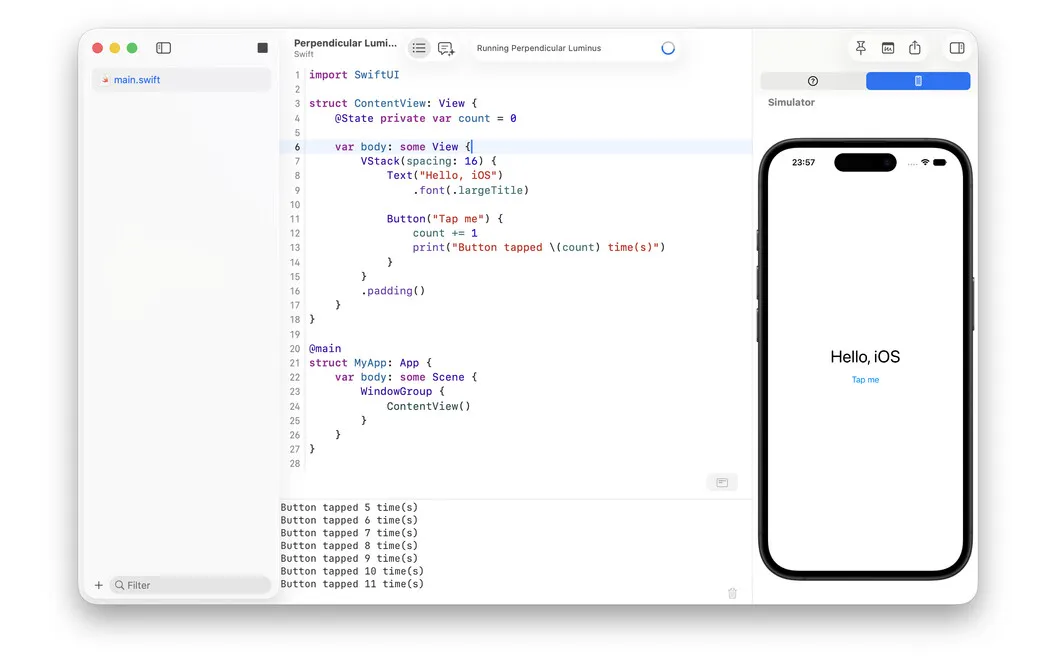Click the ".font(.largeTitle)" modifier line
Viewport: 1056px width, 660px height.
click(471, 191)
